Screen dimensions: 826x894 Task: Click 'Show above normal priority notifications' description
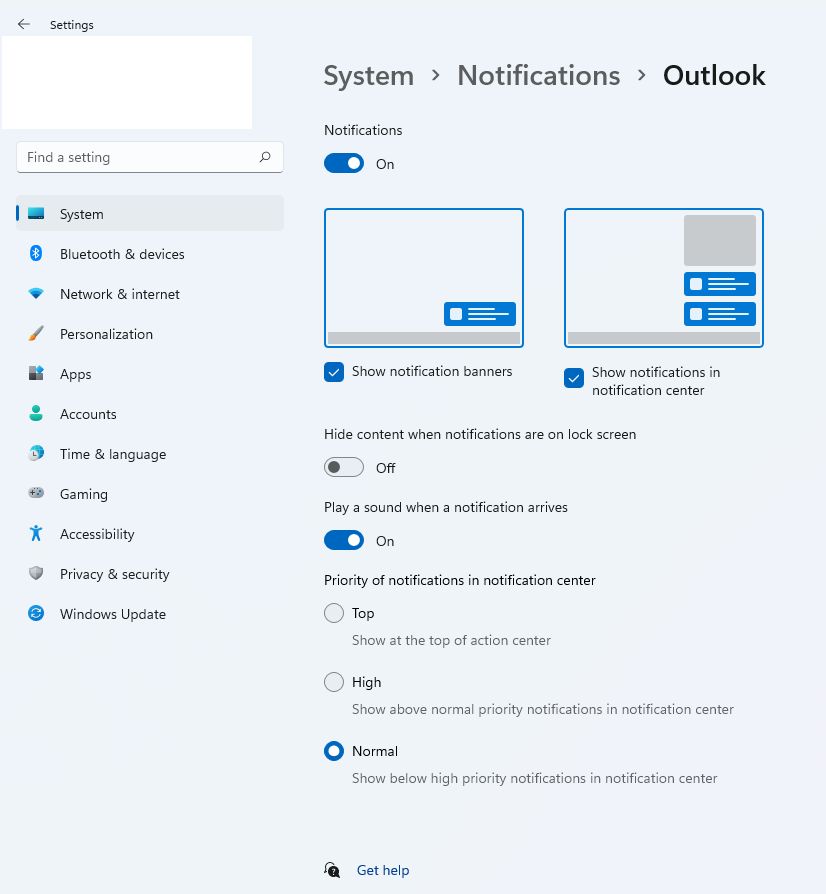coord(543,709)
